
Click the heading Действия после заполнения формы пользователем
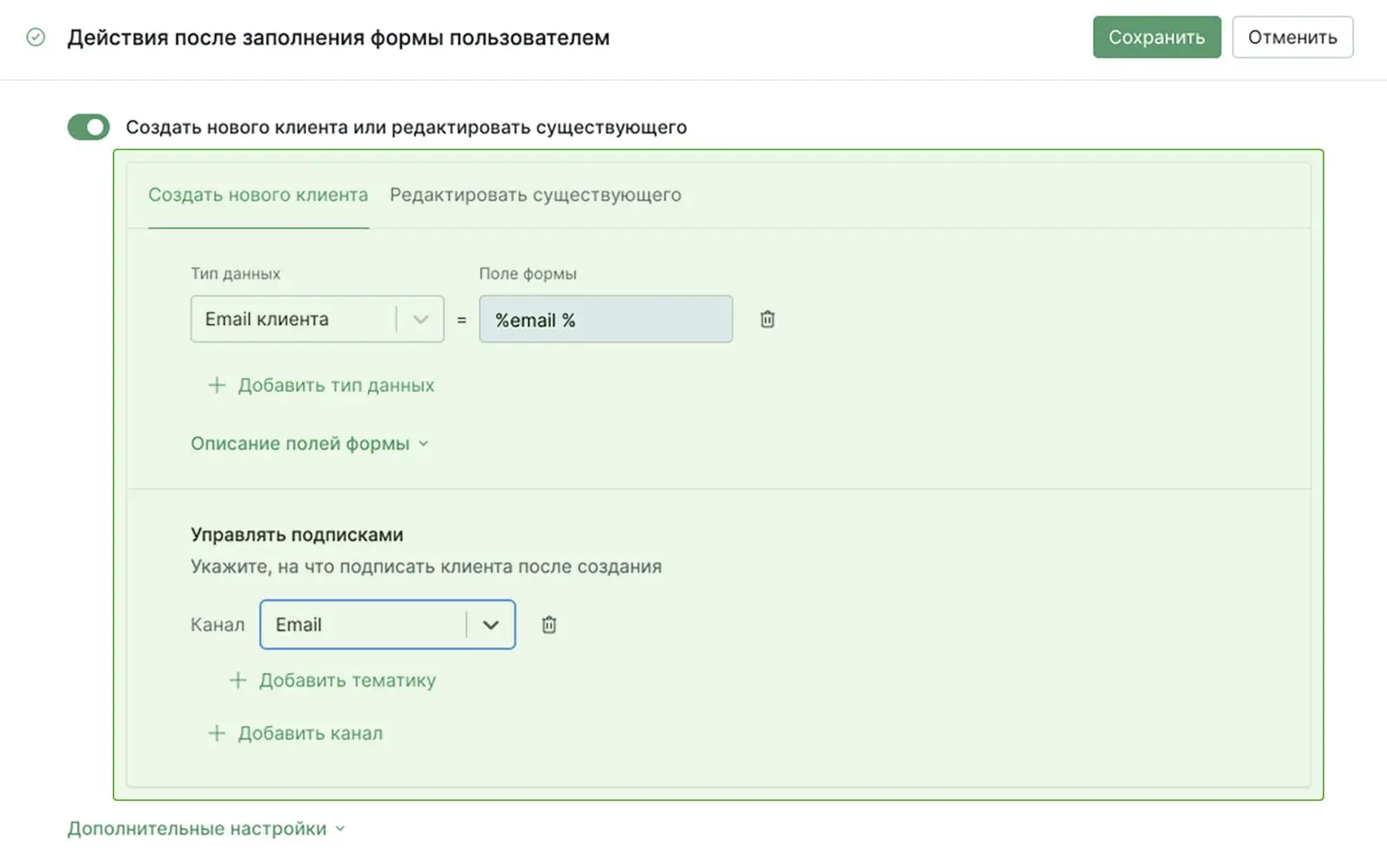[x=338, y=37]
